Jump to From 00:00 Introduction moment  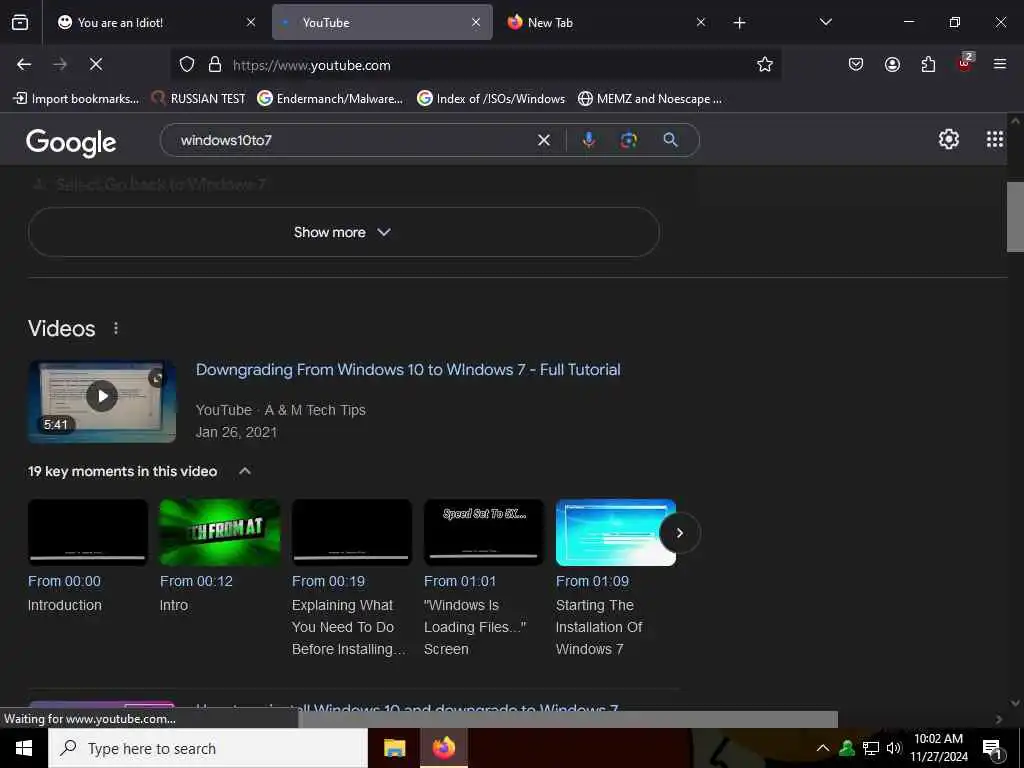point(88,557)
